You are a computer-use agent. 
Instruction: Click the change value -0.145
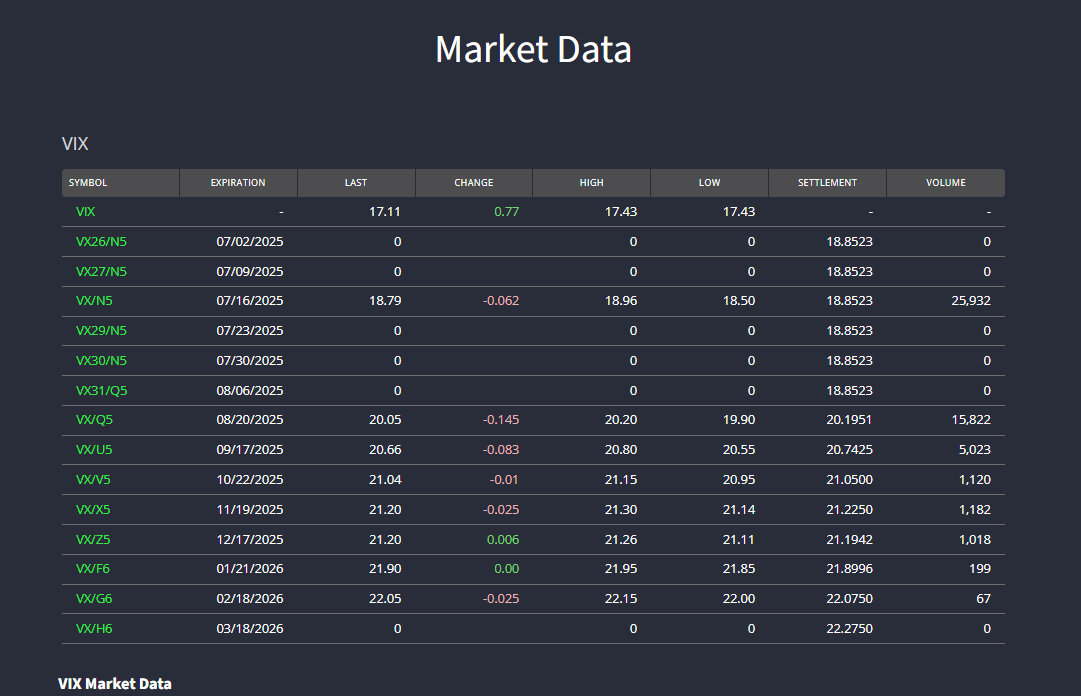click(x=501, y=420)
